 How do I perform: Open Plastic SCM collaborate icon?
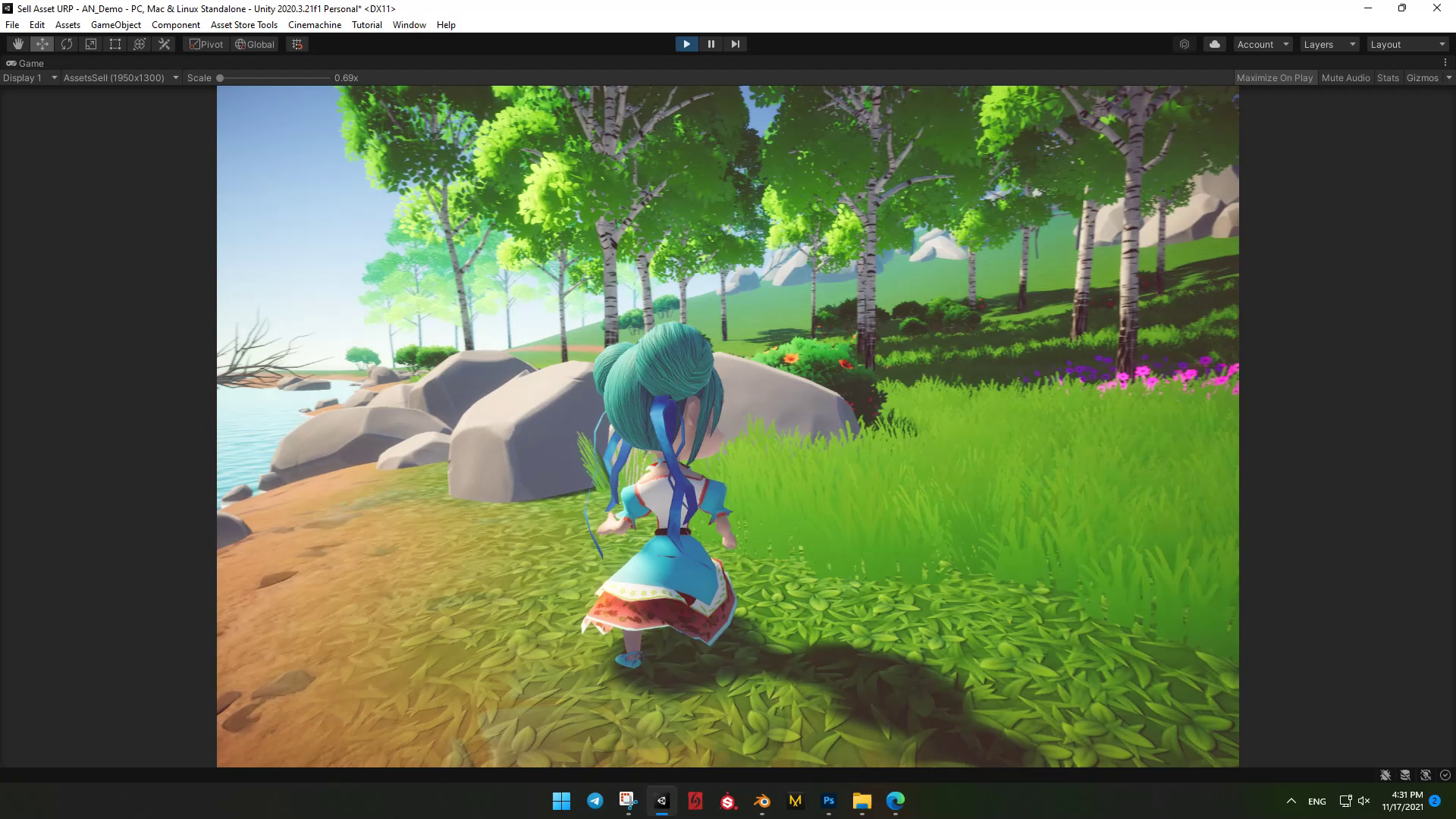pos(1185,44)
